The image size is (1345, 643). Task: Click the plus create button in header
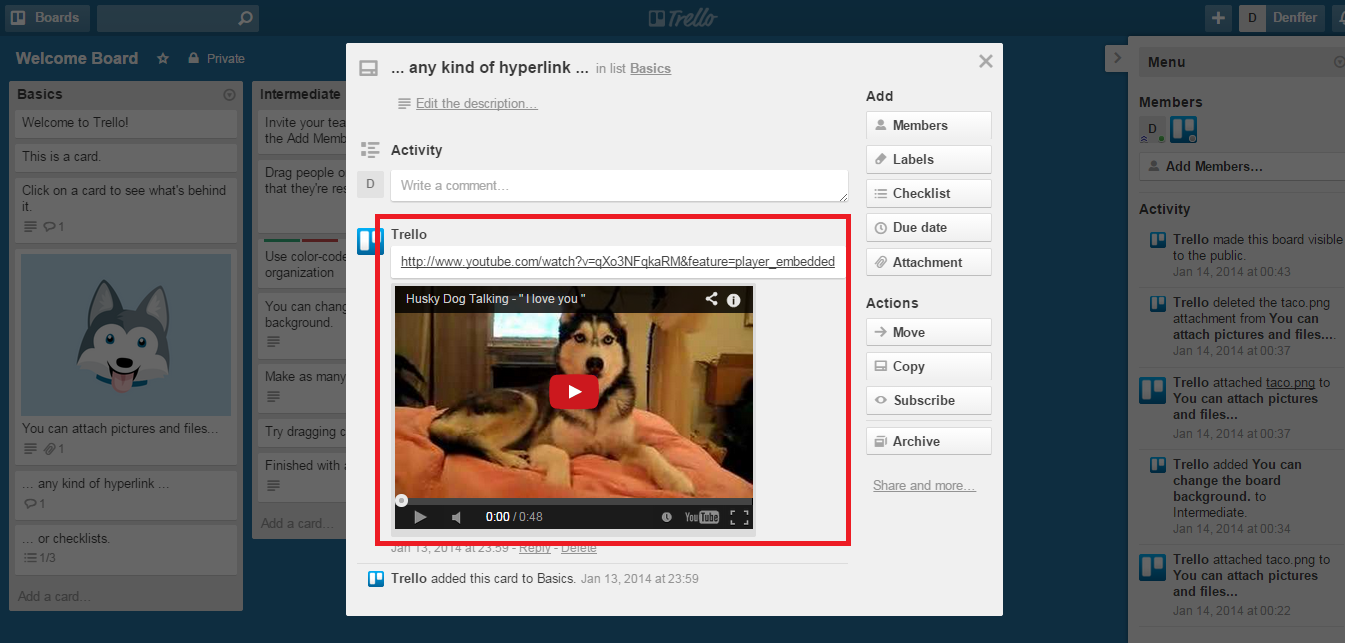[x=1218, y=18]
